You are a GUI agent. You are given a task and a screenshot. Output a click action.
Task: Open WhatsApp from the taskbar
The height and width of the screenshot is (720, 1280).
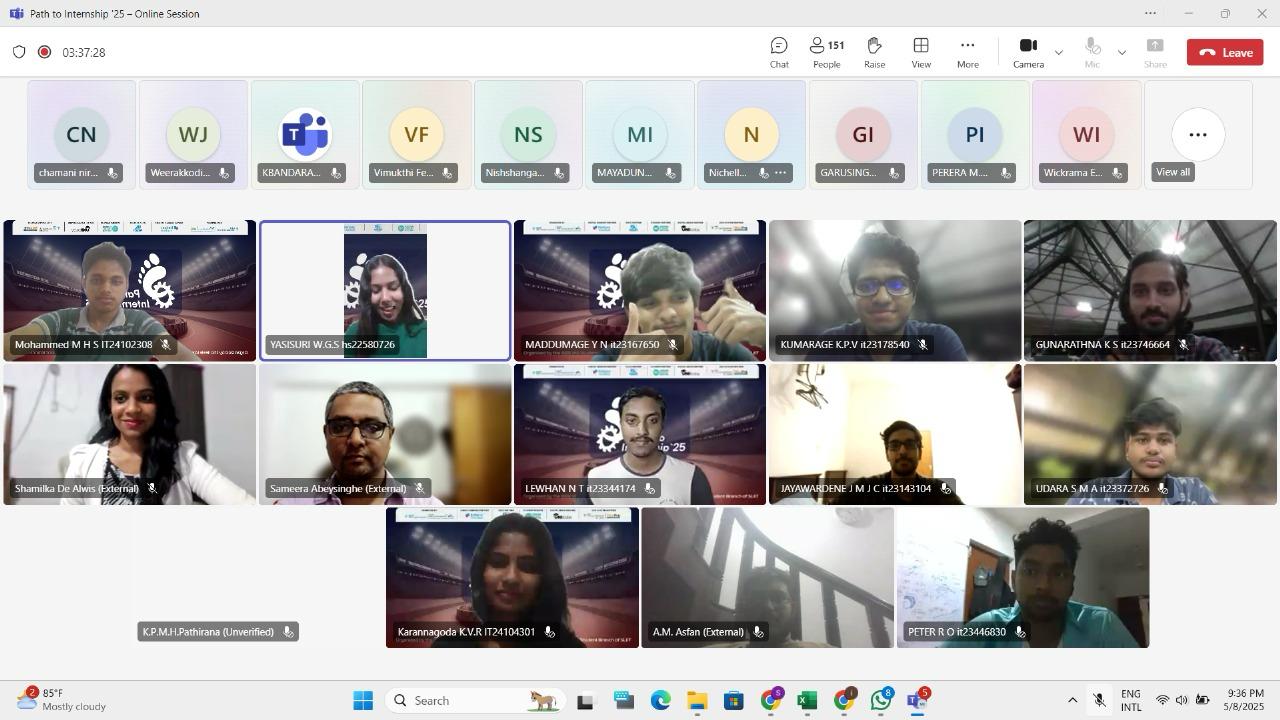tap(880, 701)
